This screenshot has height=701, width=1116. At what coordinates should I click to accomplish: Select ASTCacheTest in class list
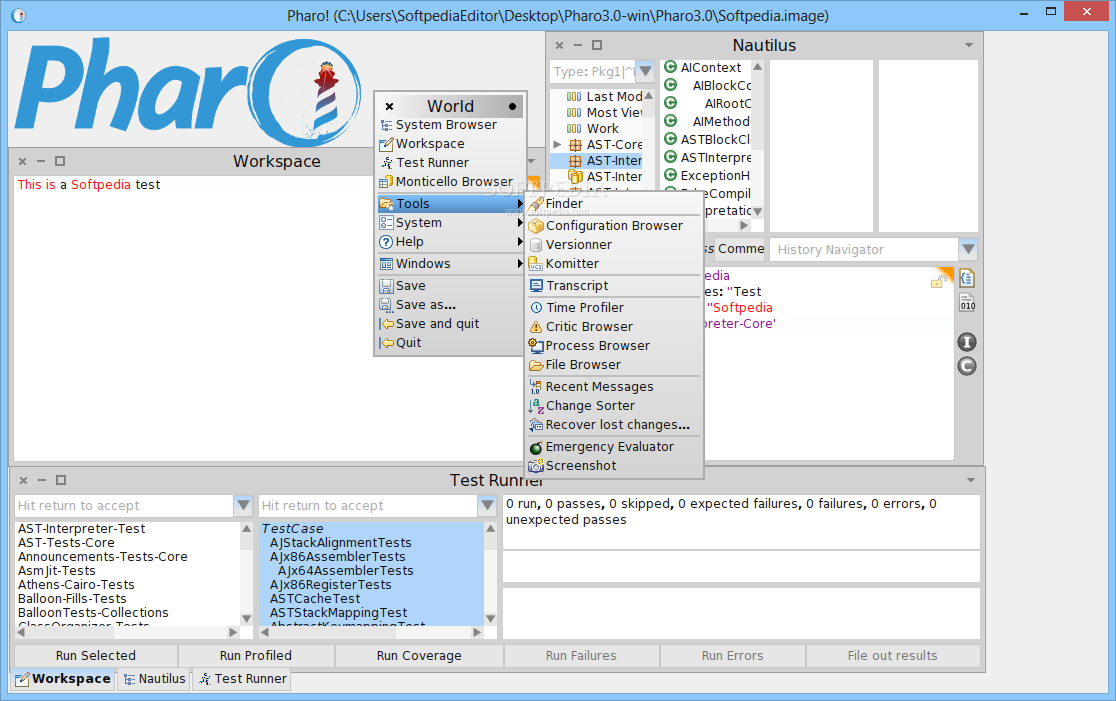point(315,599)
